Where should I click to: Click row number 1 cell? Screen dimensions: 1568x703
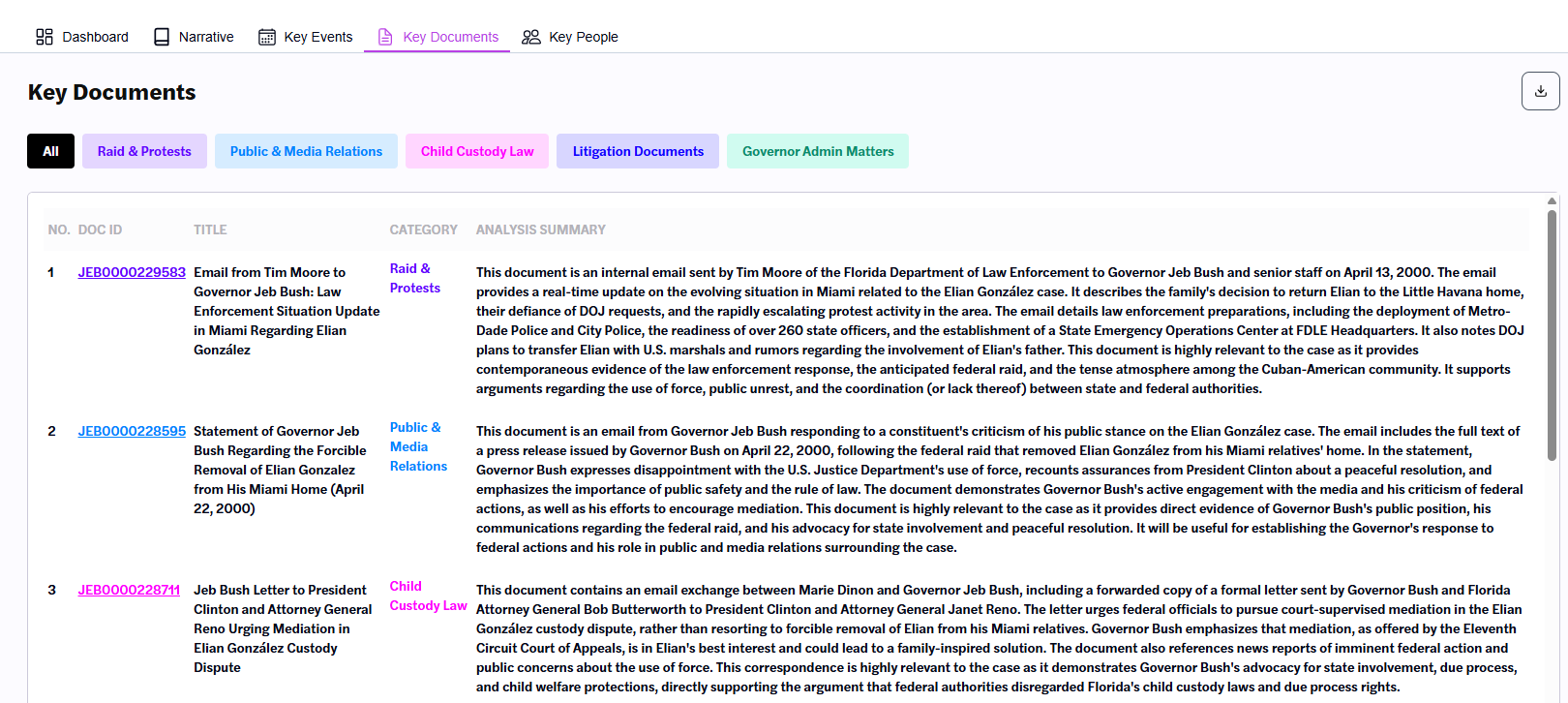coord(51,272)
